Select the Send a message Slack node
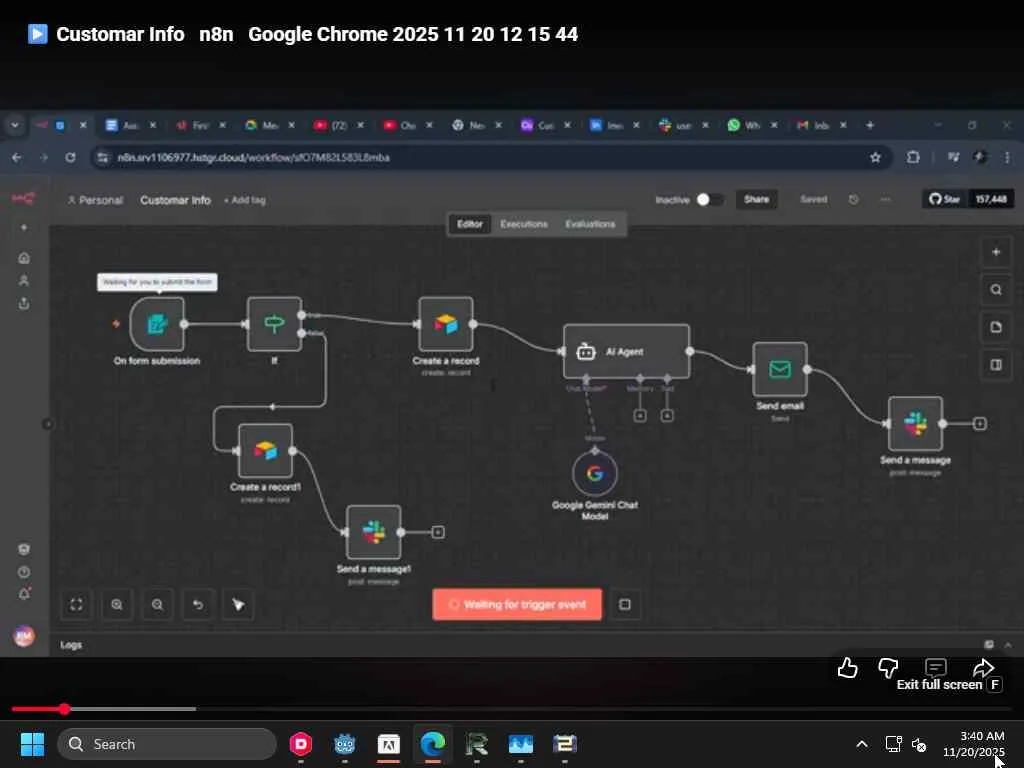1024x768 pixels. coord(915,424)
